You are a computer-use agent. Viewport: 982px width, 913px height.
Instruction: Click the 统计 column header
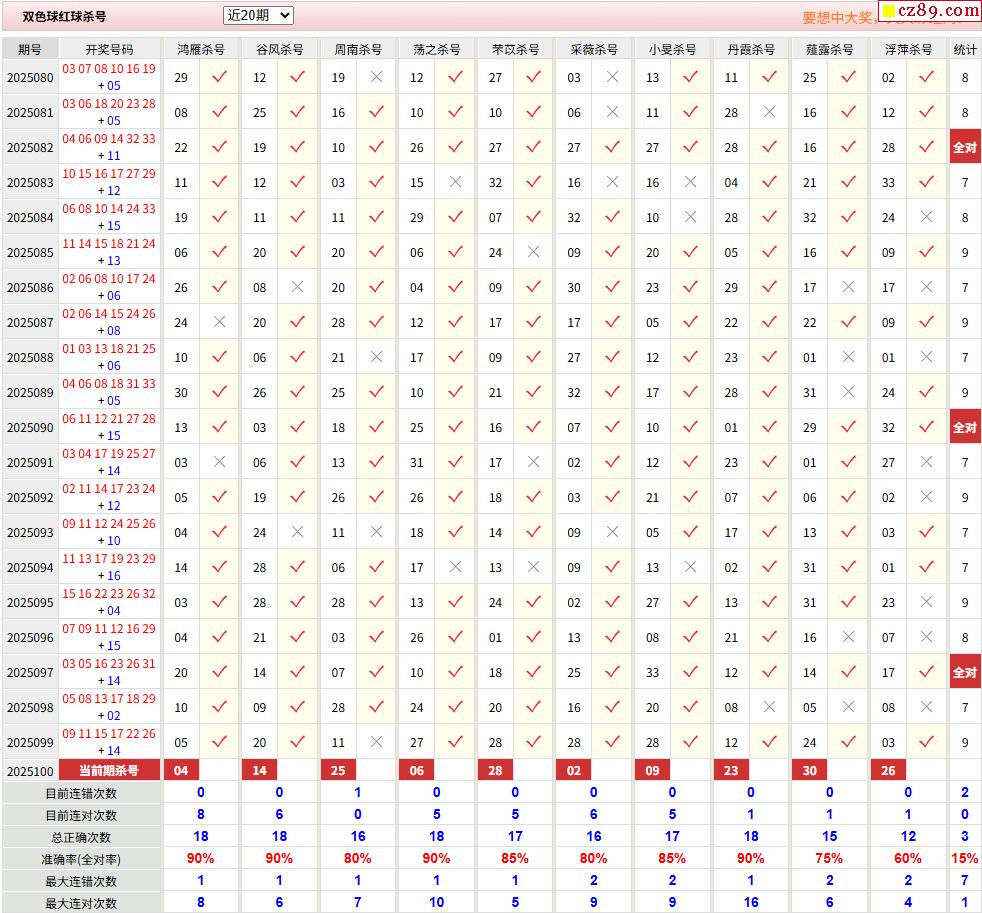tap(965, 49)
